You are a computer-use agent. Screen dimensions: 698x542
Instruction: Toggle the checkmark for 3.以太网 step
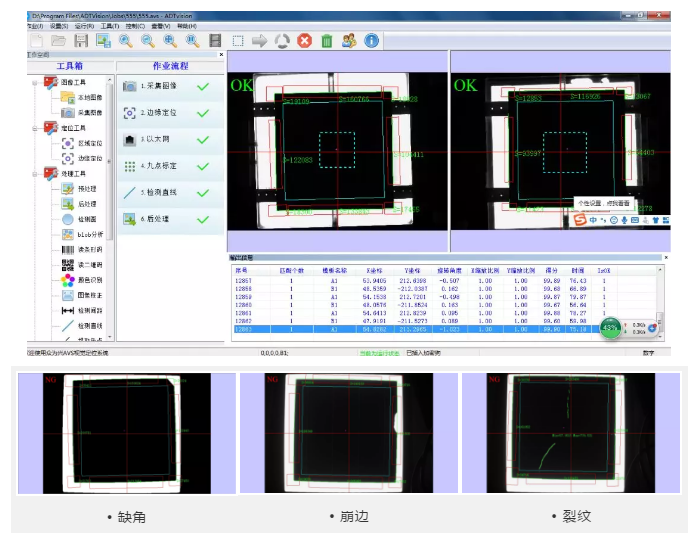[x=204, y=139]
